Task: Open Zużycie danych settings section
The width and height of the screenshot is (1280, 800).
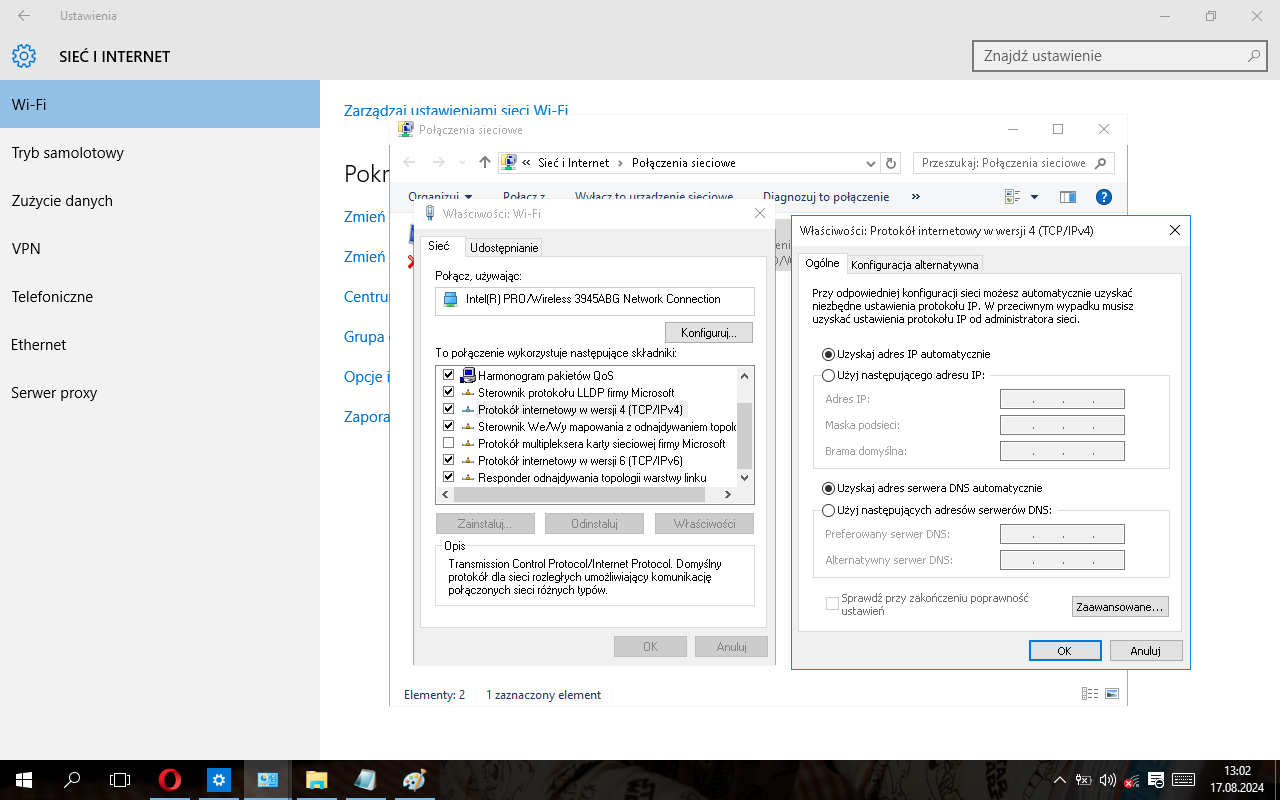Action: pos(160,201)
